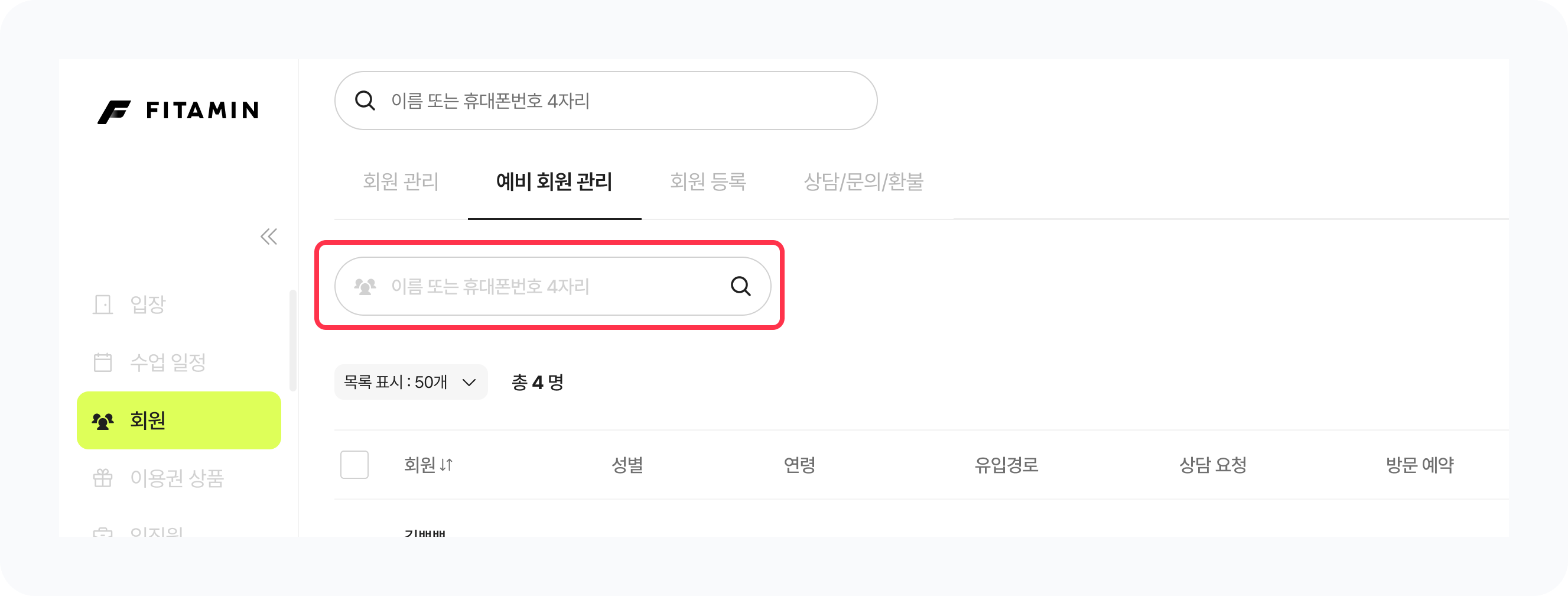Click the gift icon for 이용권 상품
Viewport: 1568px width, 596px height.
tap(103, 478)
